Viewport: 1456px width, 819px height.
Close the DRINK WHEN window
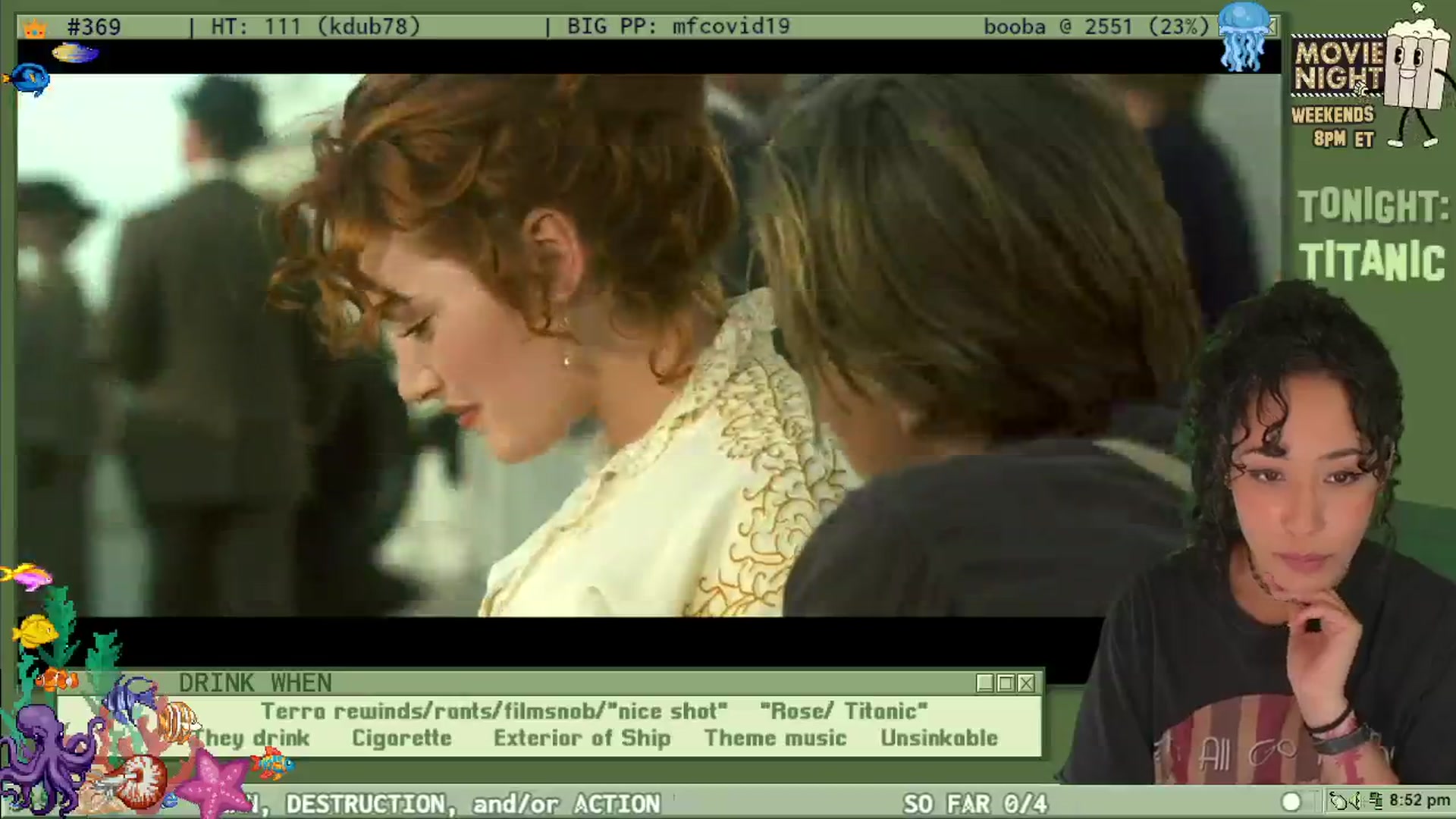[1026, 683]
